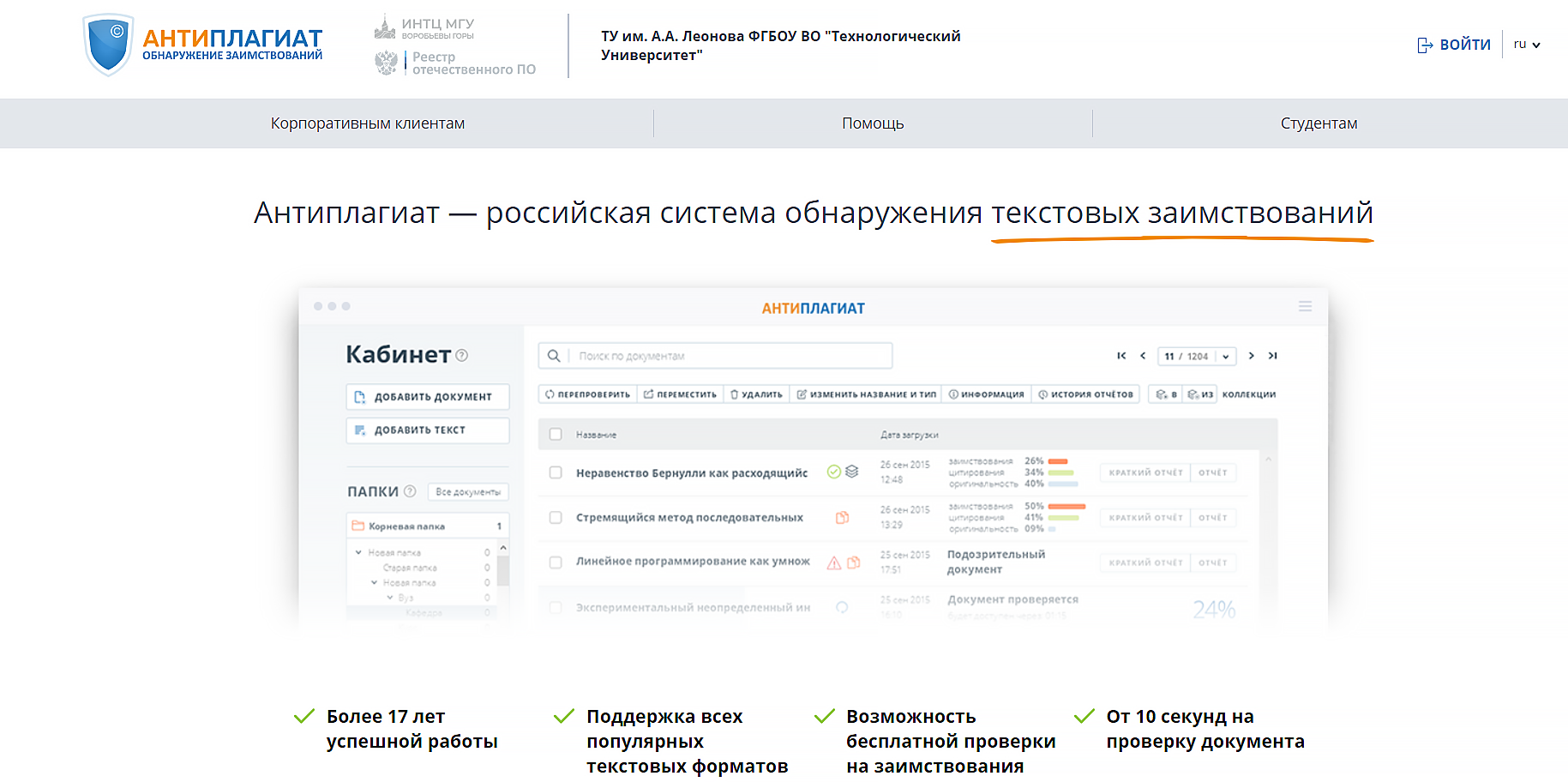1568x782 pixels.
Task: Open the Корпоративным клиентам menu
Action: pos(368,123)
